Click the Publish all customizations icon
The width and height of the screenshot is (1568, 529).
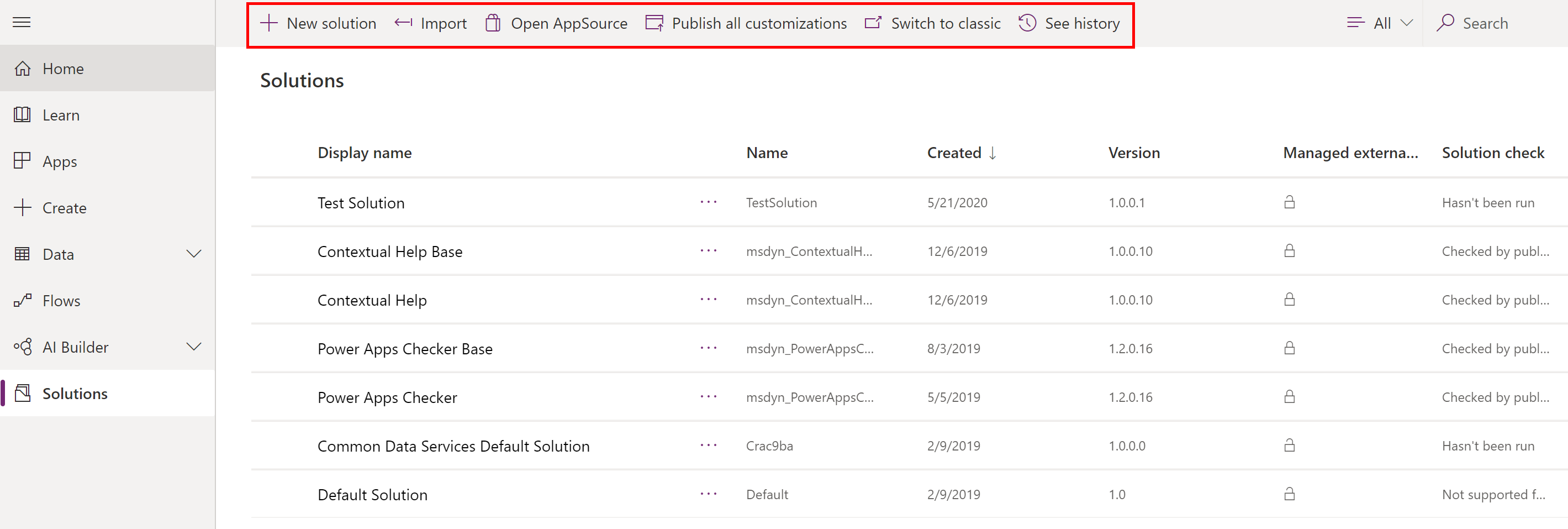coord(654,23)
